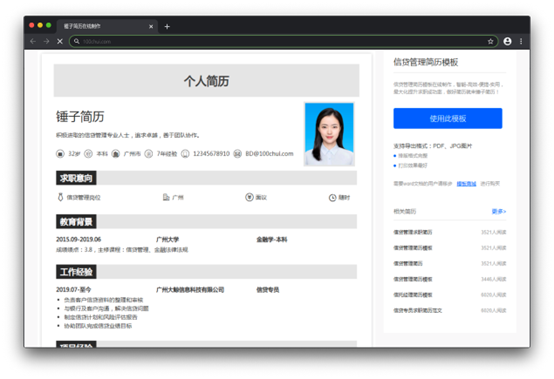Click the education icon next to 本科

coord(88,154)
